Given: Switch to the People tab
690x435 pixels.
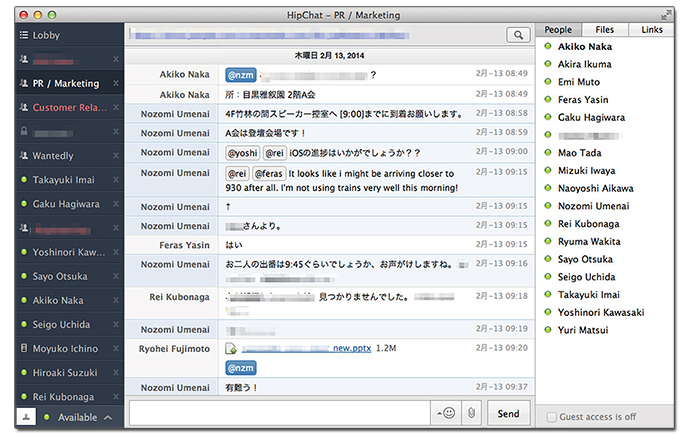Looking at the screenshot, I should [x=558, y=29].
